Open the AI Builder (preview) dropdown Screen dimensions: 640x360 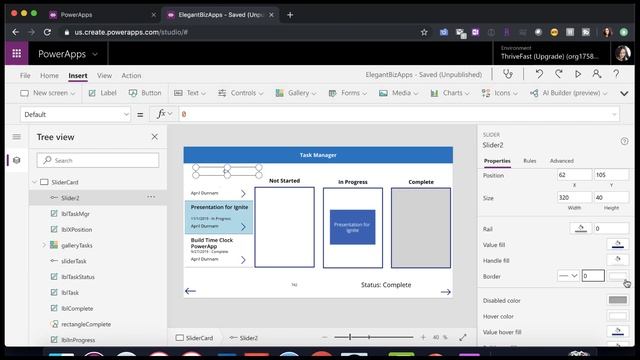click(x=568, y=93)
